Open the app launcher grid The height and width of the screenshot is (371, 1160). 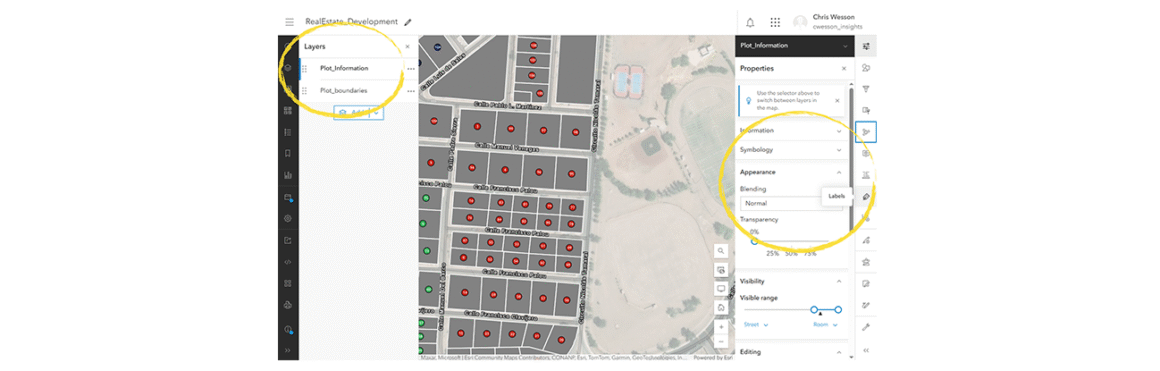(x=775, y=22)
